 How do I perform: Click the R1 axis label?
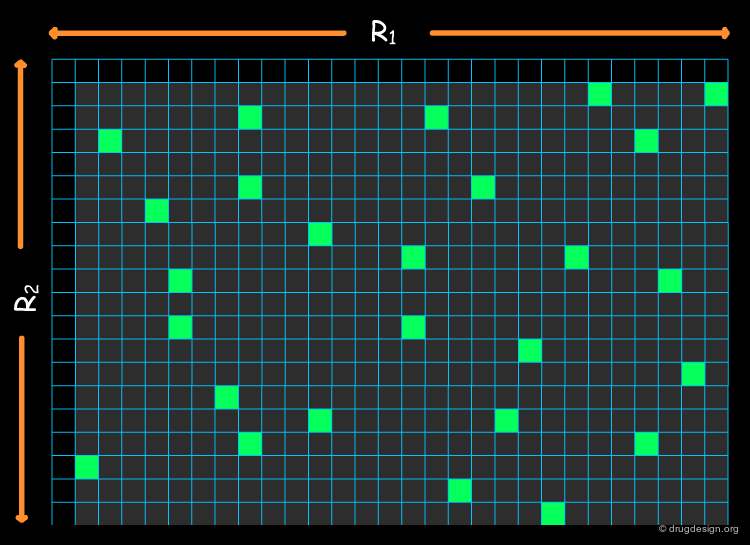(x=384, y=33)
